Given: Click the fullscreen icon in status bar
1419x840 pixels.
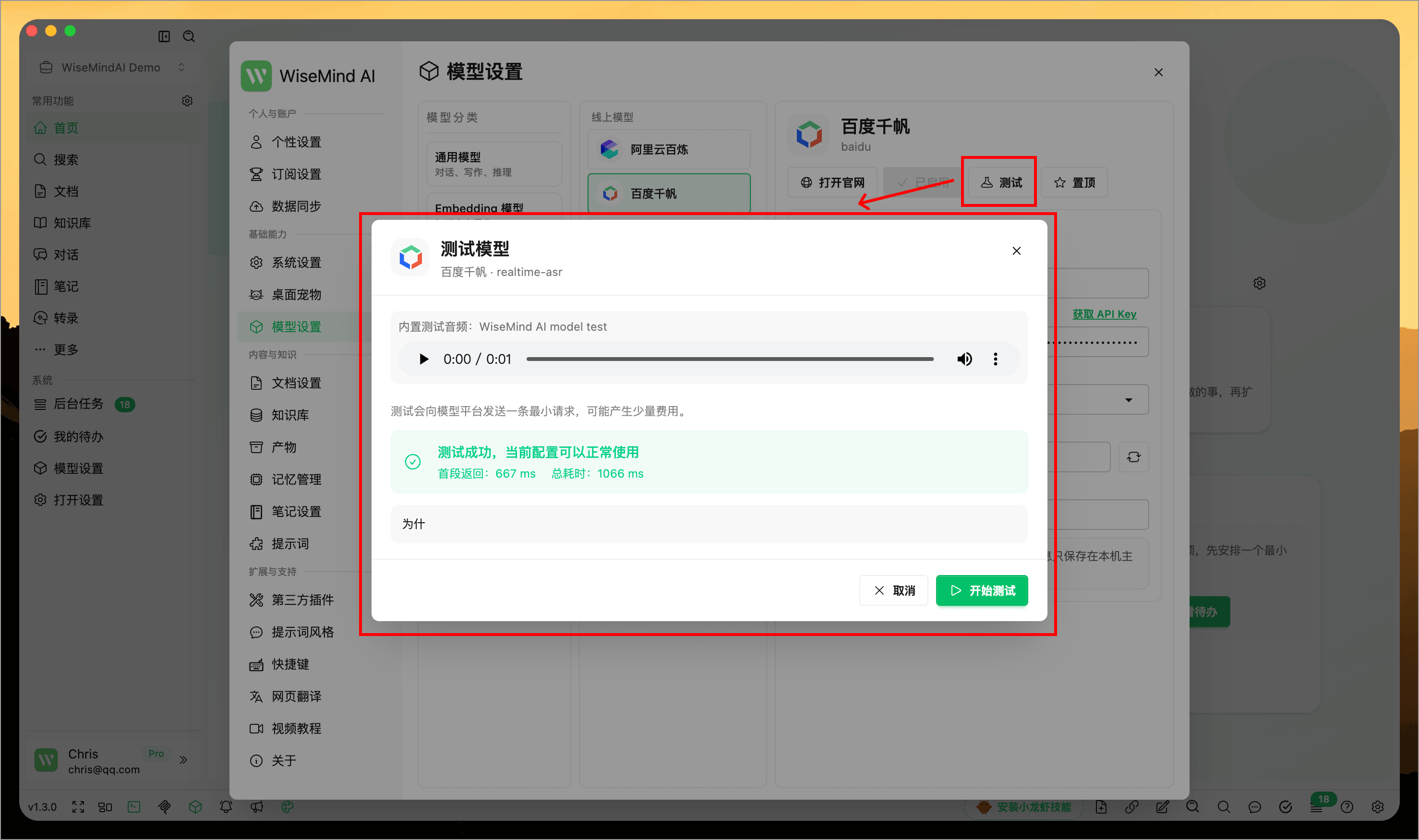Looking at the screenshot, I should coord(78,807).
